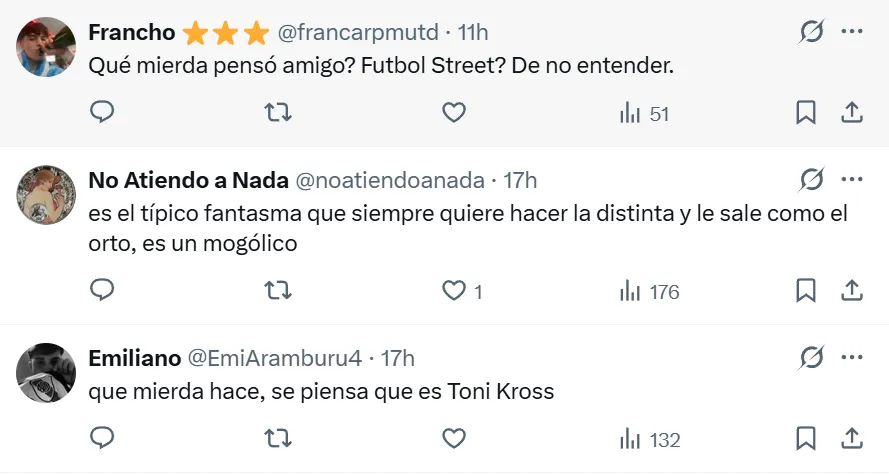
Task: Repost Francho's Futbol Street tweet
Action: tap(278, 113)
